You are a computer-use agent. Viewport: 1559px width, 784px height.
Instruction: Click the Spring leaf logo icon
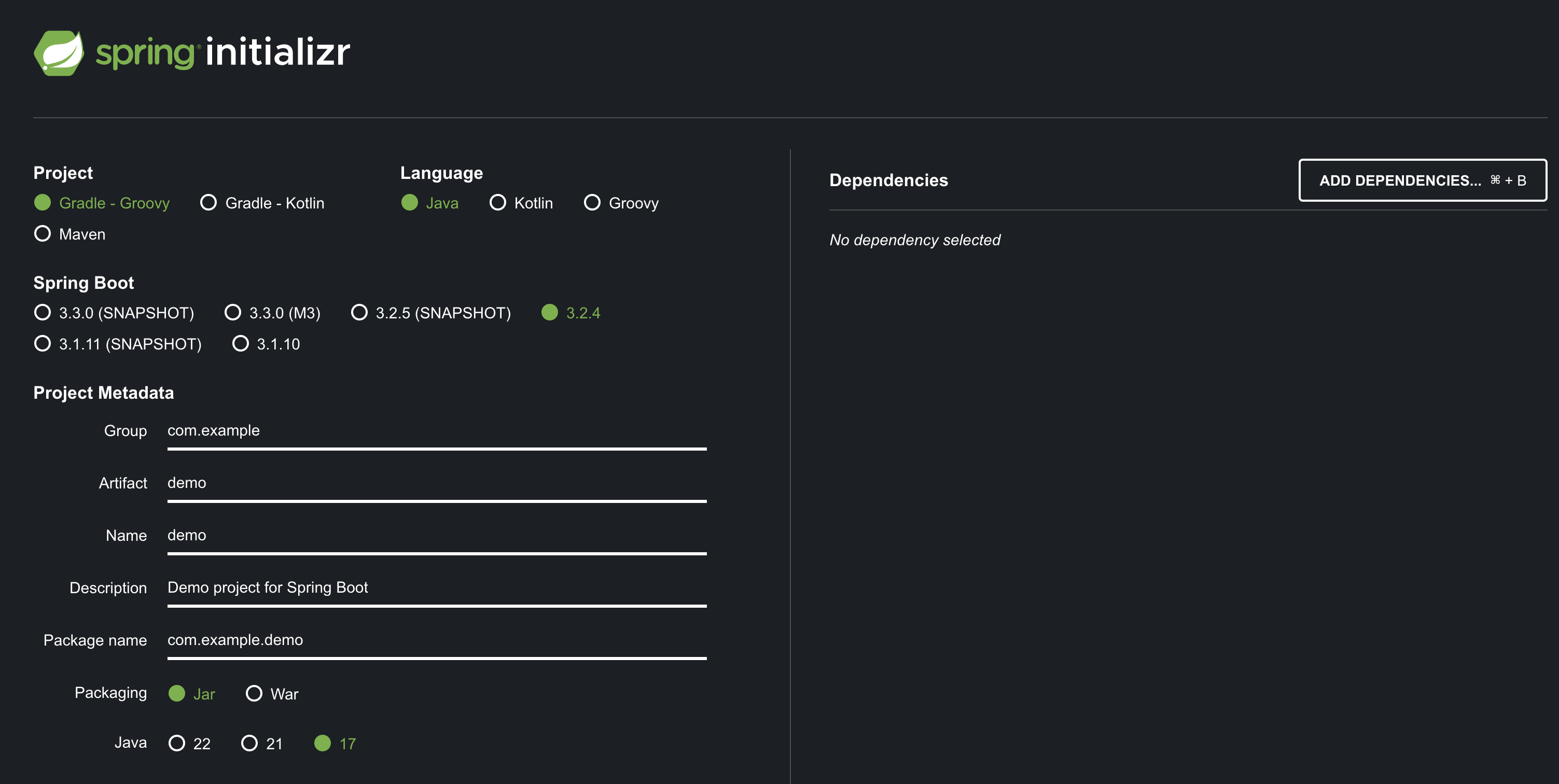[59, 53]
